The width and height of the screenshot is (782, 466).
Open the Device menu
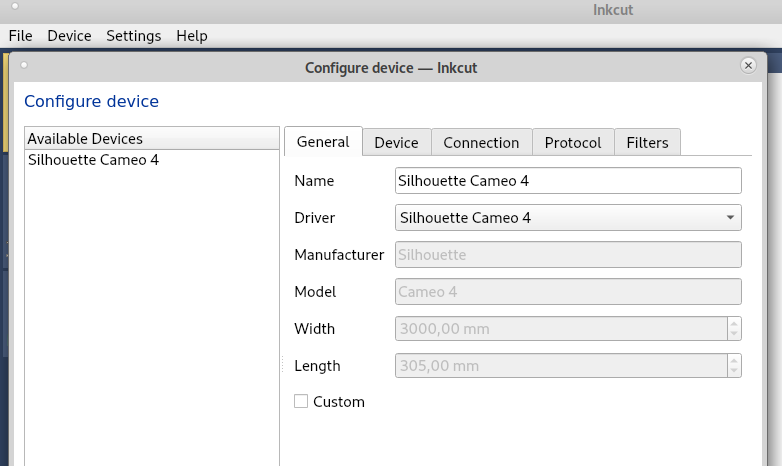[x=69, y=36]
